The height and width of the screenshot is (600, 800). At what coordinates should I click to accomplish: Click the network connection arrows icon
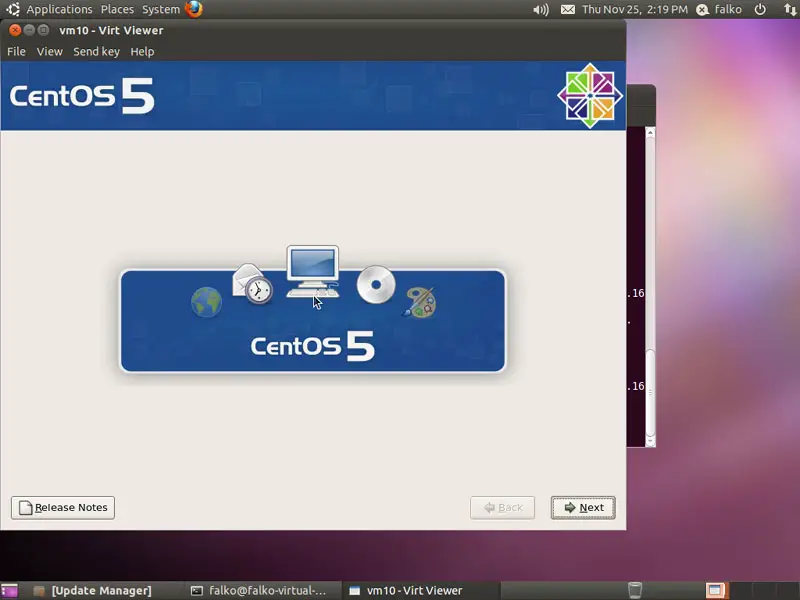pos(790,9)
